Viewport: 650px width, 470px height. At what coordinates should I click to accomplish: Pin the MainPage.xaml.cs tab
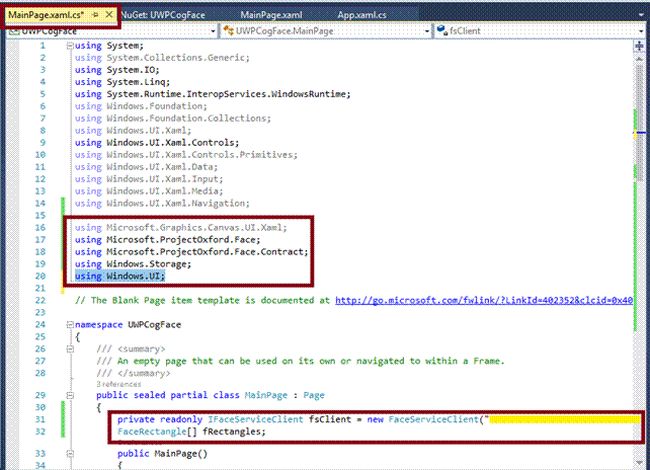pyautogui.click(x=95, y=15)
